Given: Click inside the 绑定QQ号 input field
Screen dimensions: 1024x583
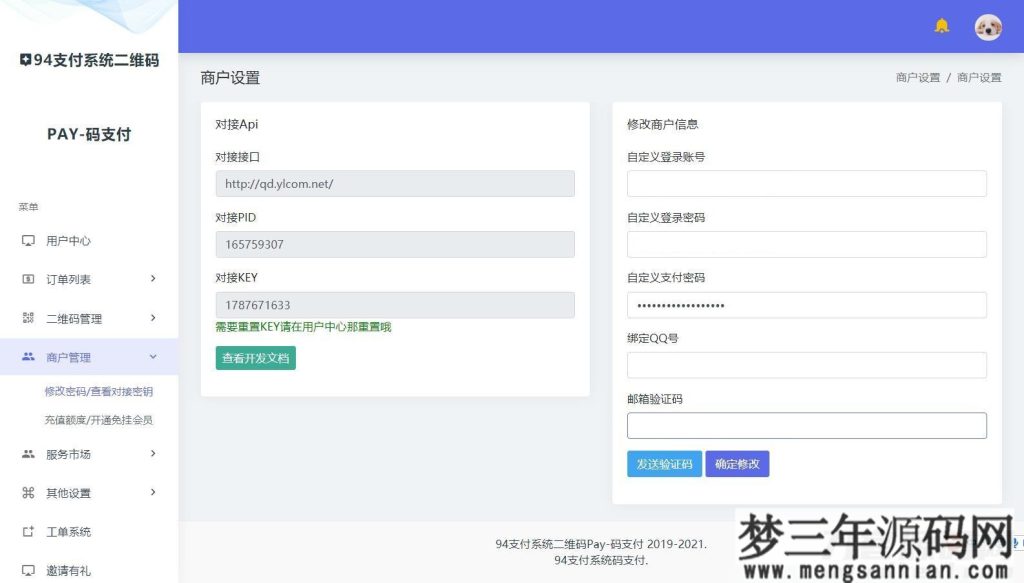Looking at the screenshot, I should (805, 365).
